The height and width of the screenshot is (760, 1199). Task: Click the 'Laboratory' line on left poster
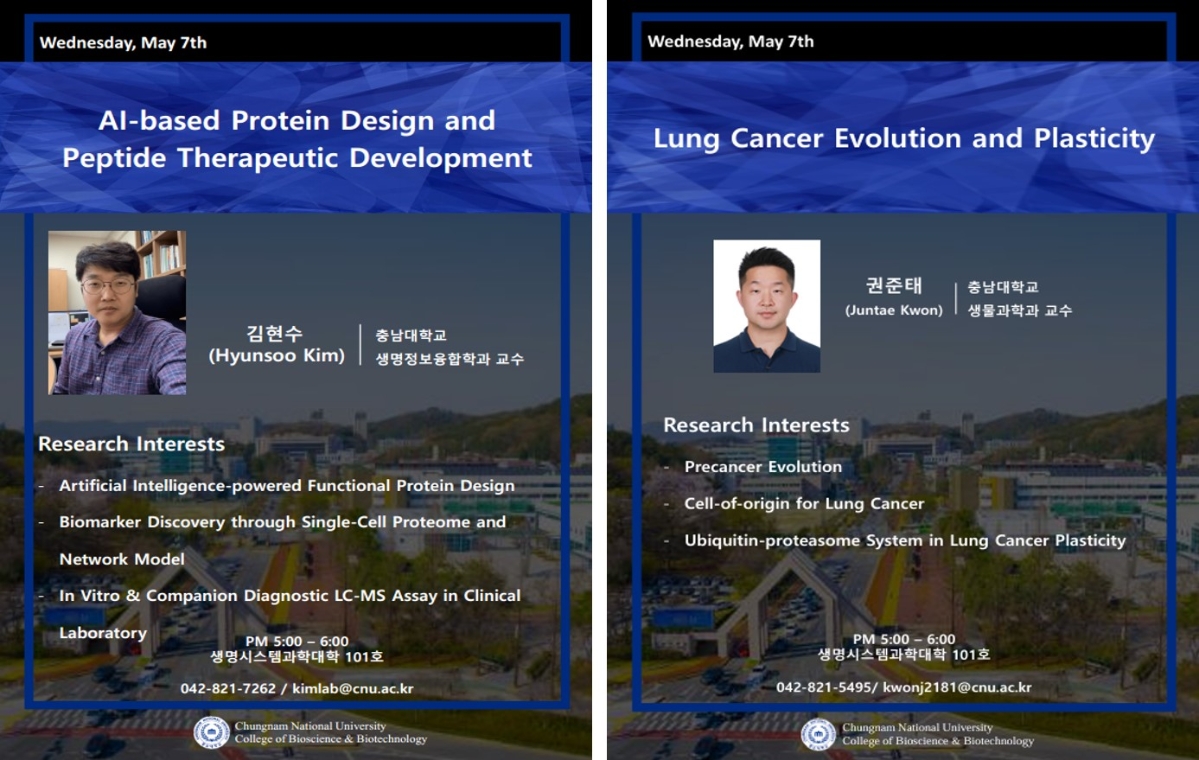[x=102, y=633]
